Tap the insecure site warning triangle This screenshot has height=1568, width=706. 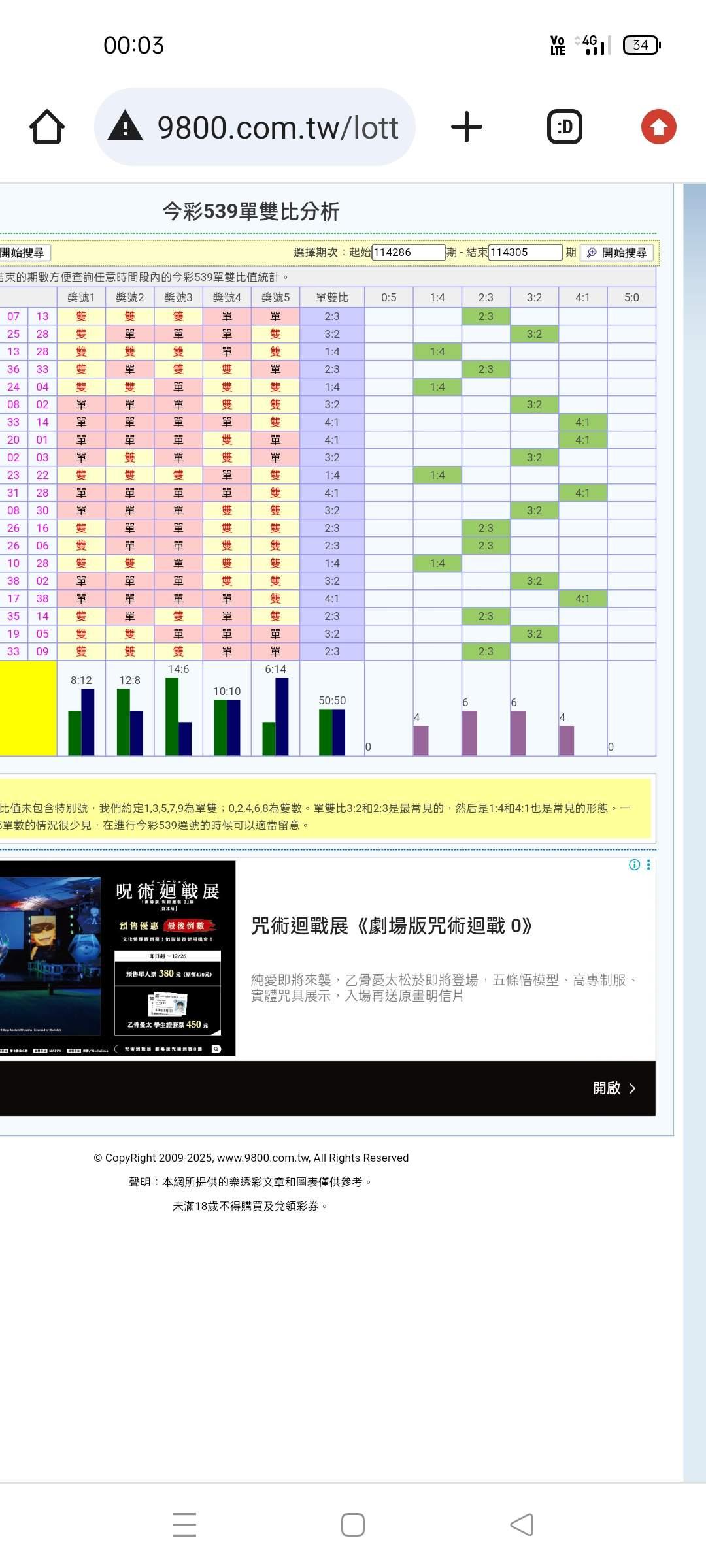[125, 126]
